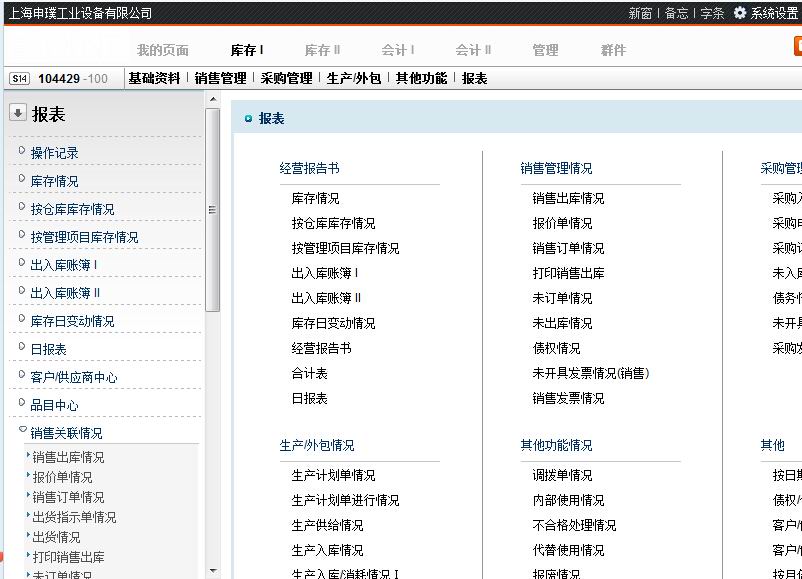Viewport: 802px width, 579px height.
Task: Collapse the 销售关联情况 sidebar section
Action: click(22, 431)
